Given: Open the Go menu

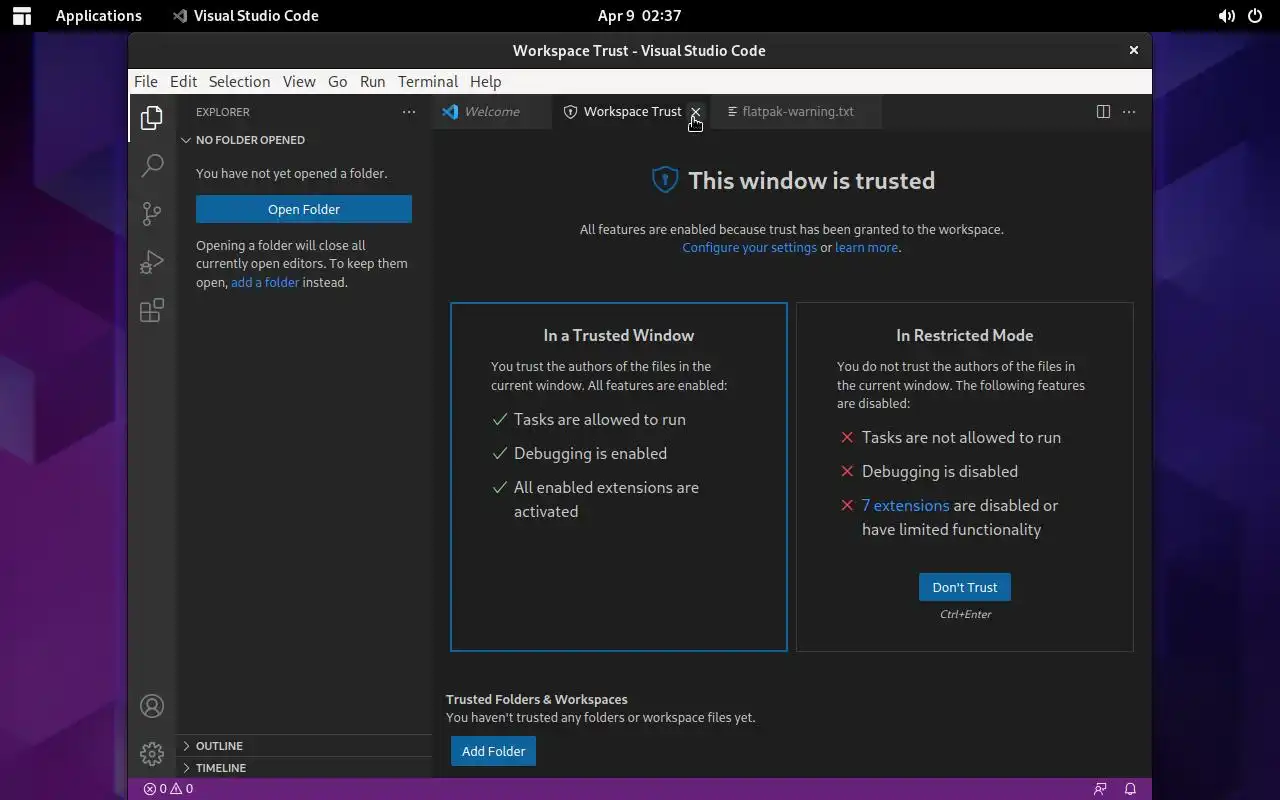Looking at the screenshot, I should tap(338, 82).
